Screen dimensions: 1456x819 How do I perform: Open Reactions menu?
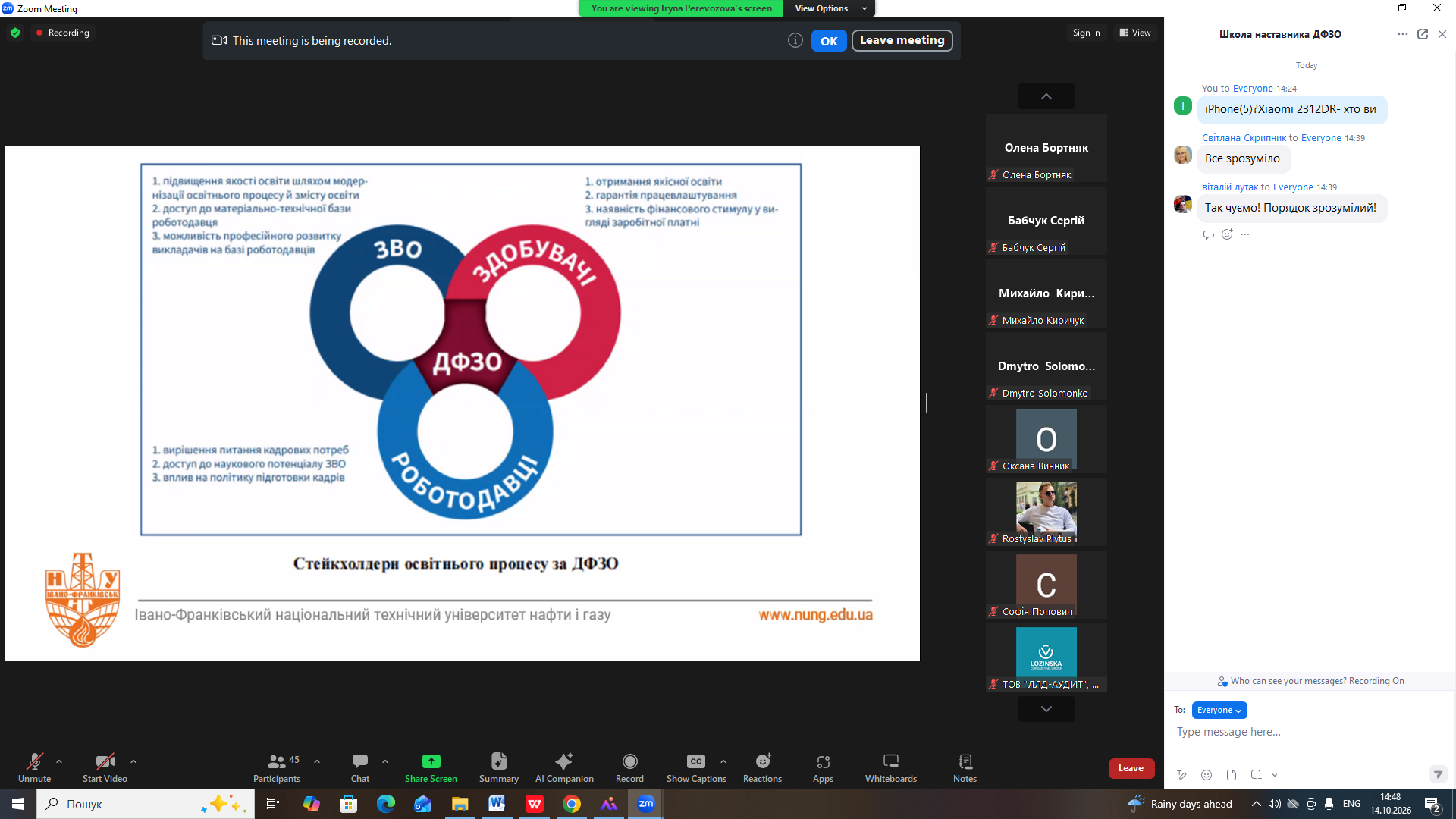pyautogui.click(x=762, y=767)
